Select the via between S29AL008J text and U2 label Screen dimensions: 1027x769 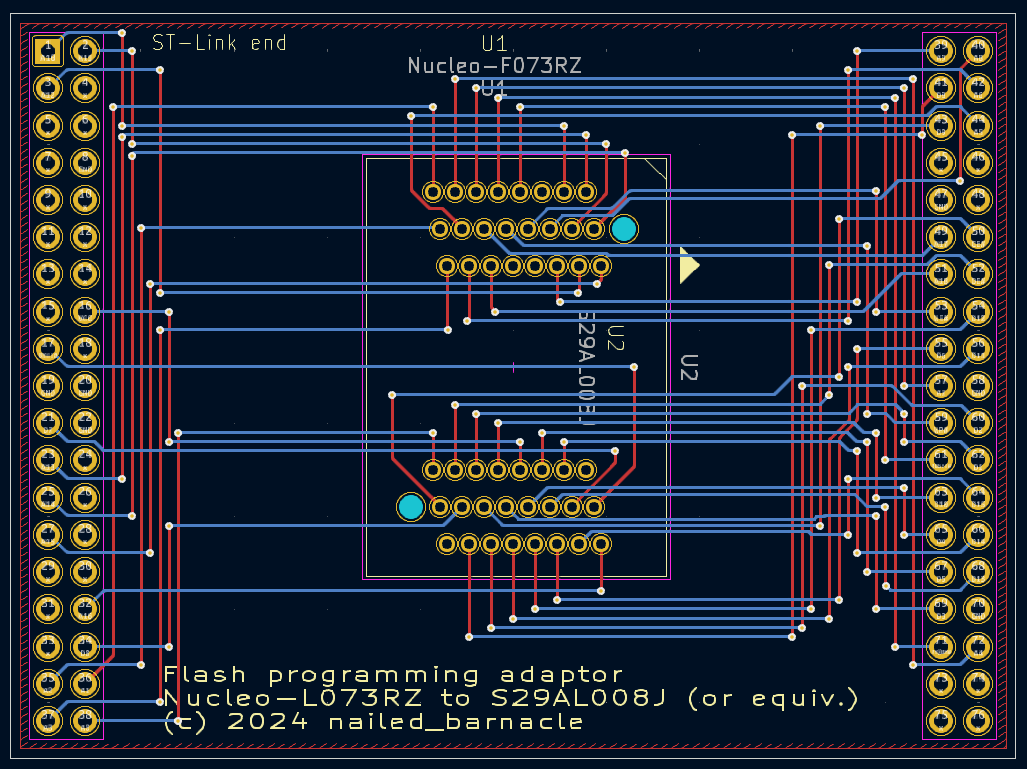point(634,368)
